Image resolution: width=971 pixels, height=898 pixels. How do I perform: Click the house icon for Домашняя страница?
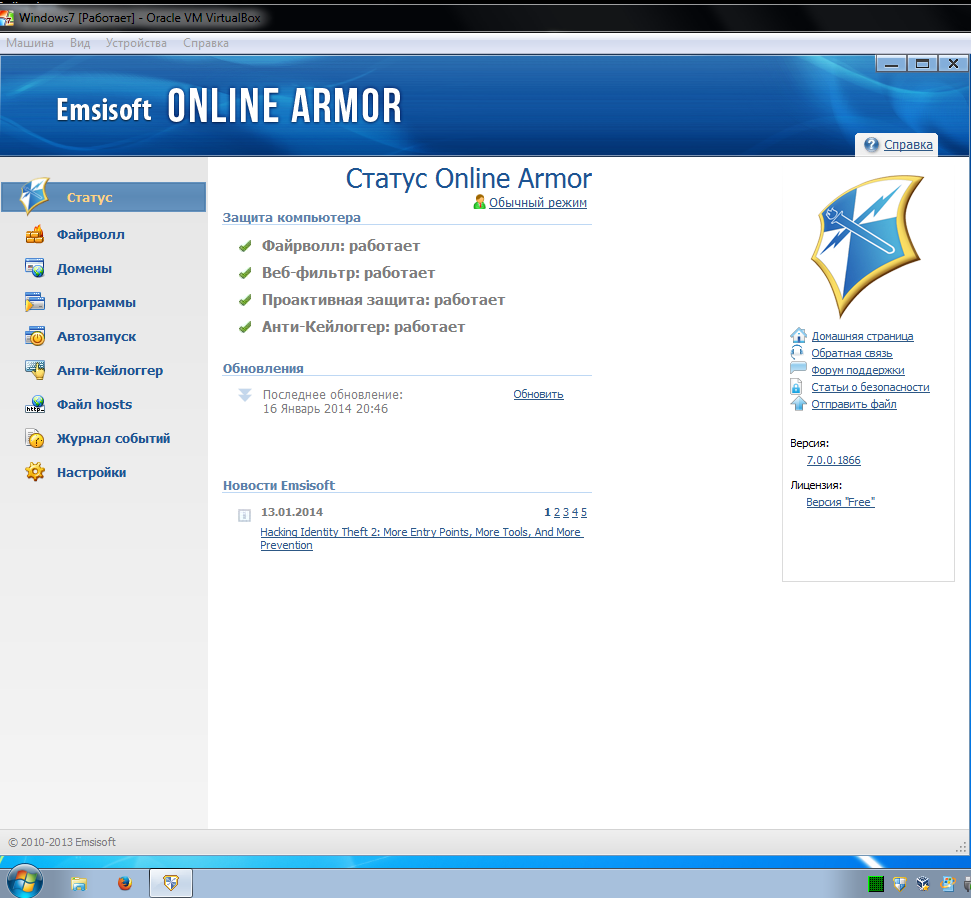tap(798, 336)
